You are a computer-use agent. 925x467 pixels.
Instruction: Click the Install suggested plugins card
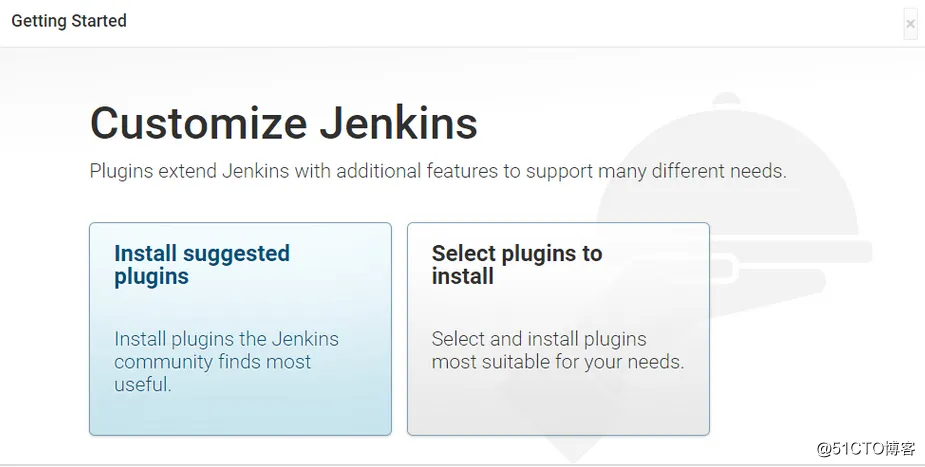click(240, 328)
